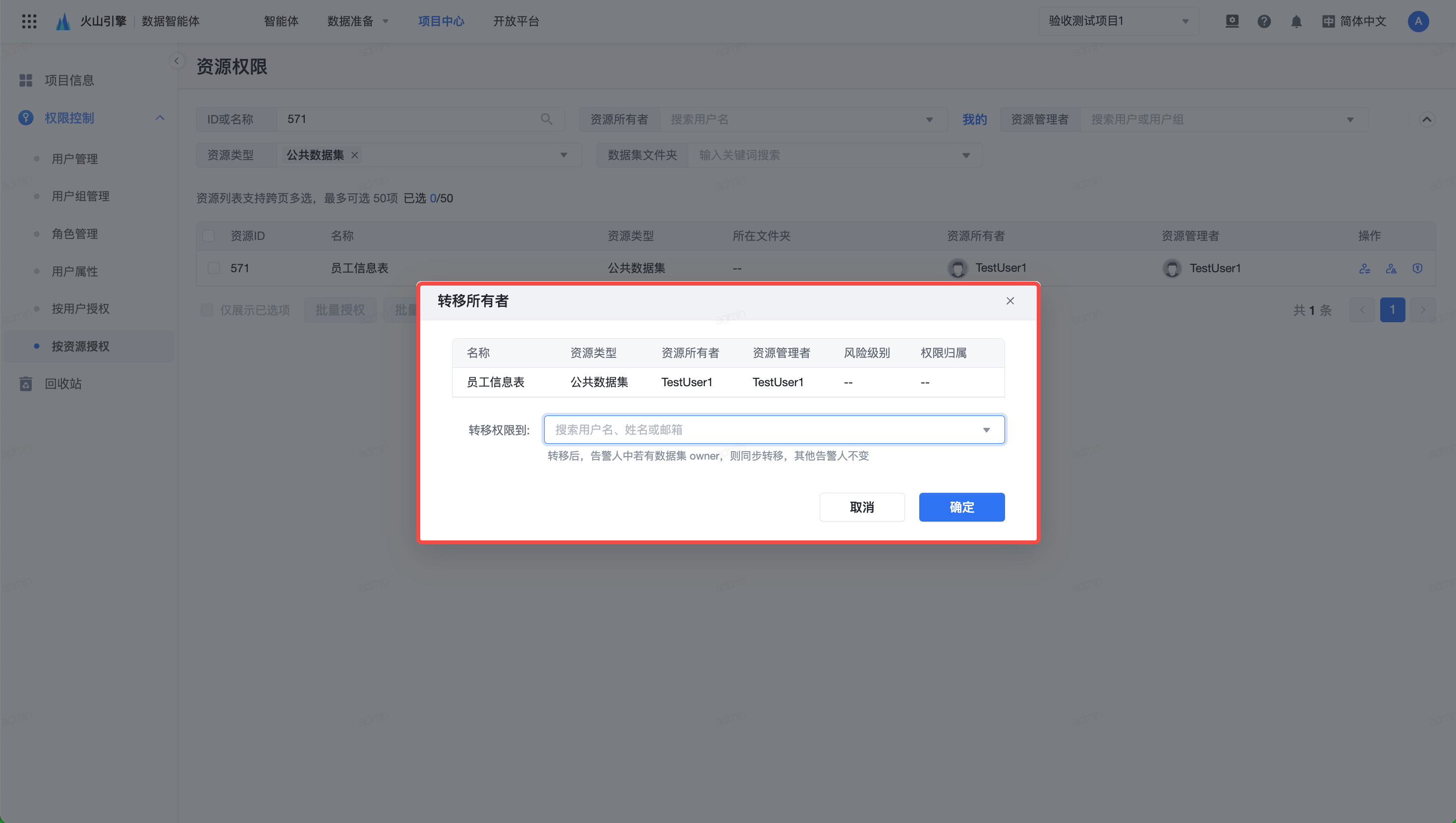This screenshot has width=1456, height=823.
Task: Click the search magnifier in ID field
Action: [546, 119]
